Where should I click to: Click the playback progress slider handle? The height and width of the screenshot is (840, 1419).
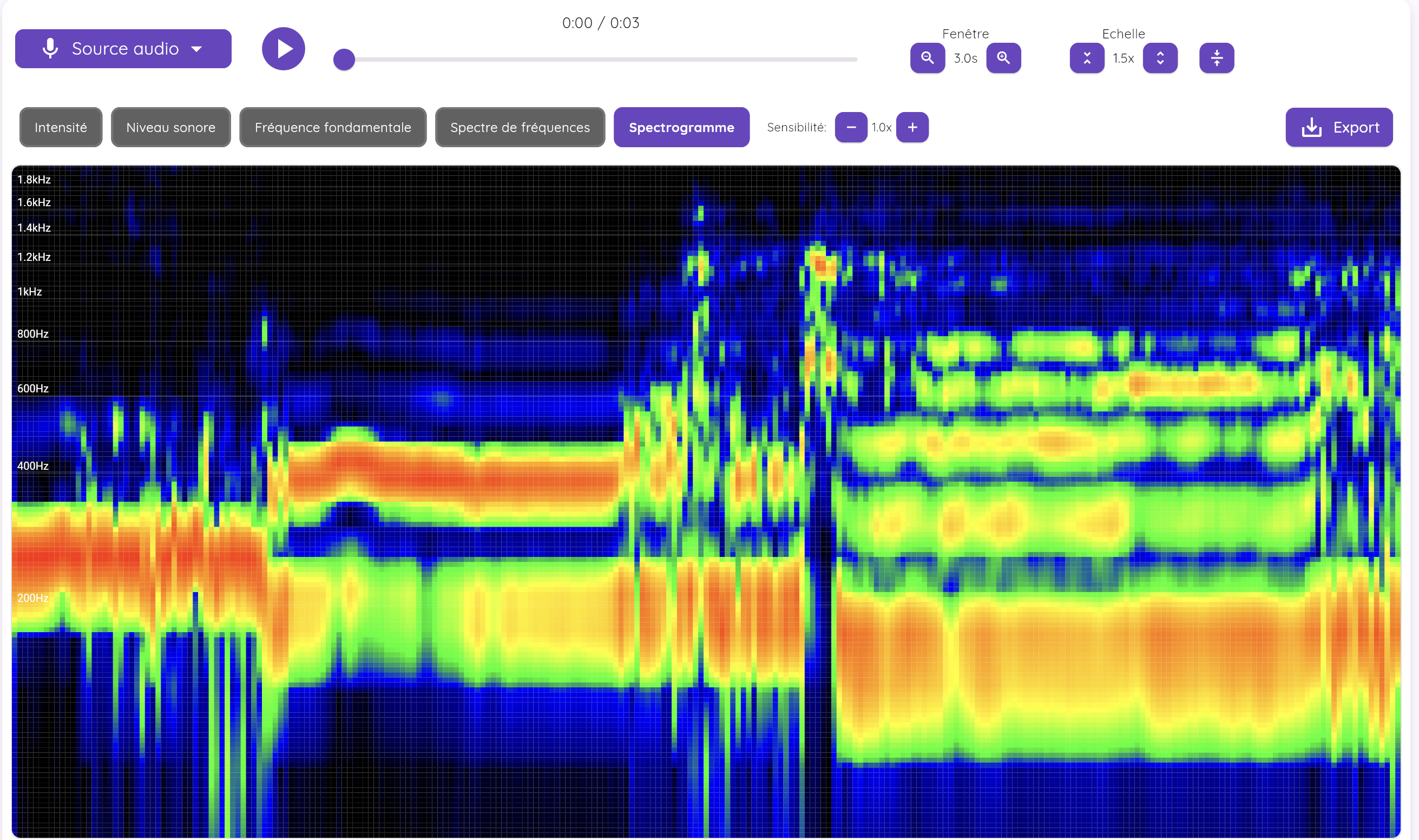tap(344, 60)
